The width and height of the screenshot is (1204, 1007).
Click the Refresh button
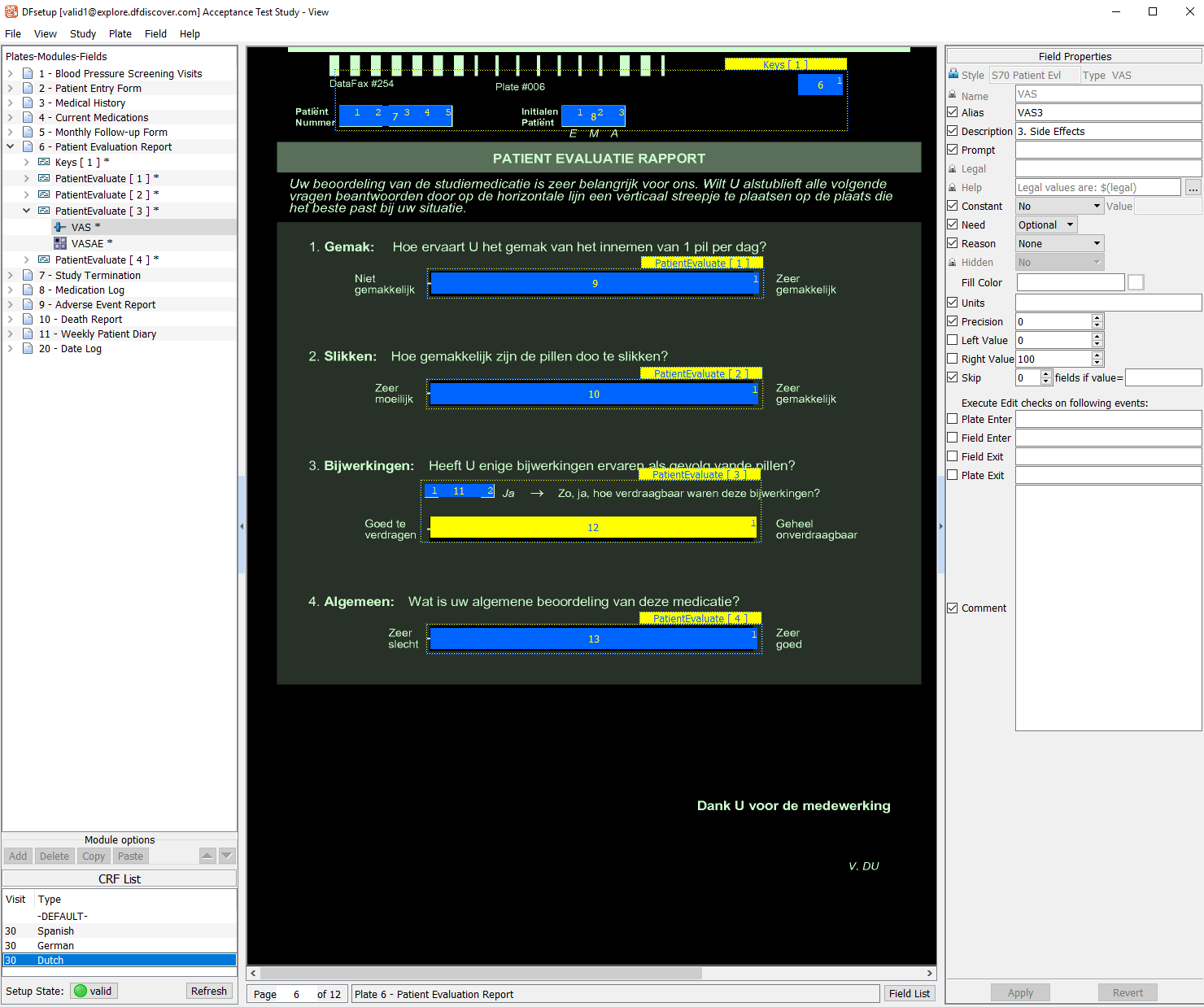click(x=209, y=991)
